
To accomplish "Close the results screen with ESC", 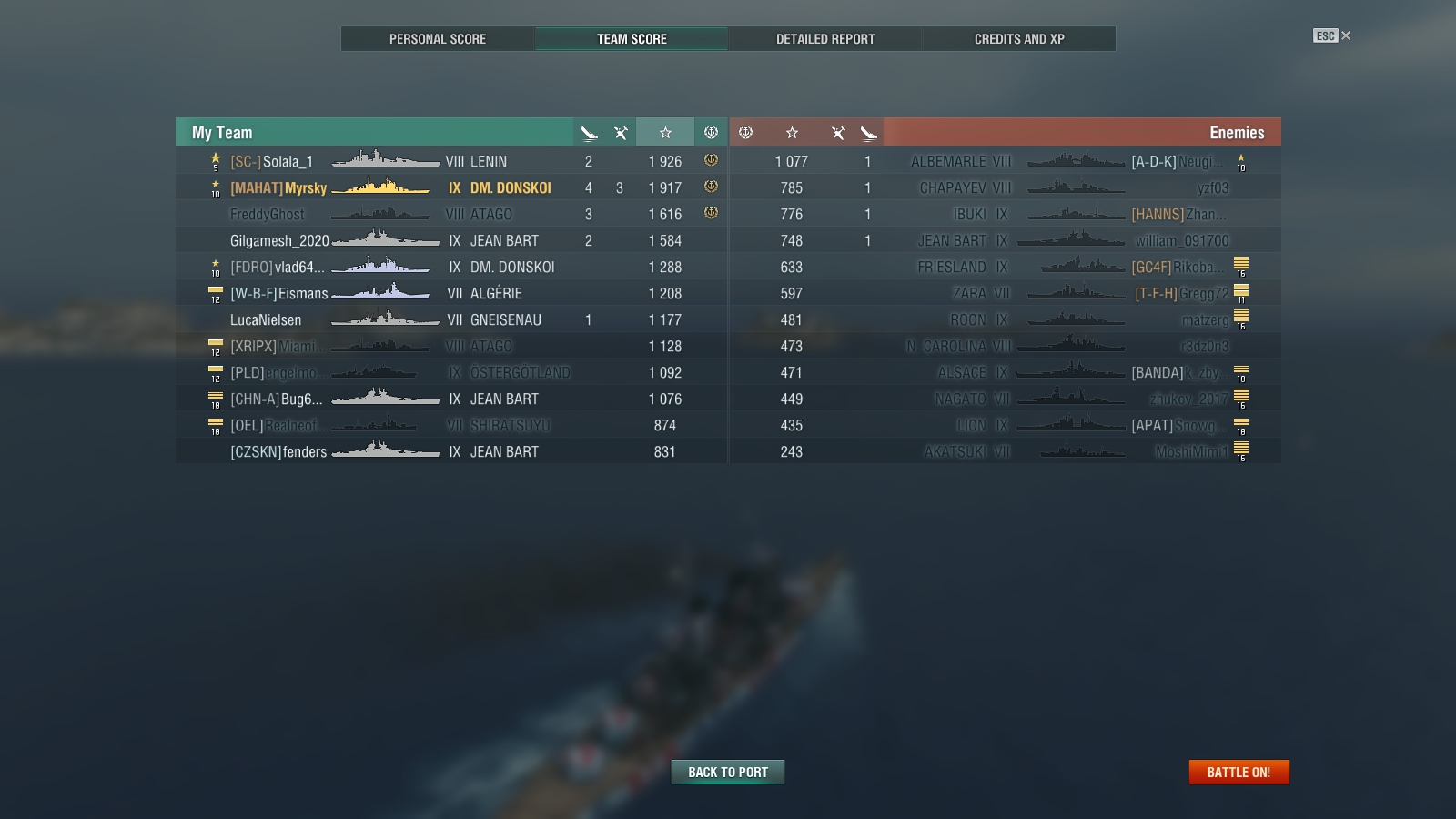I will point(1332,35).
